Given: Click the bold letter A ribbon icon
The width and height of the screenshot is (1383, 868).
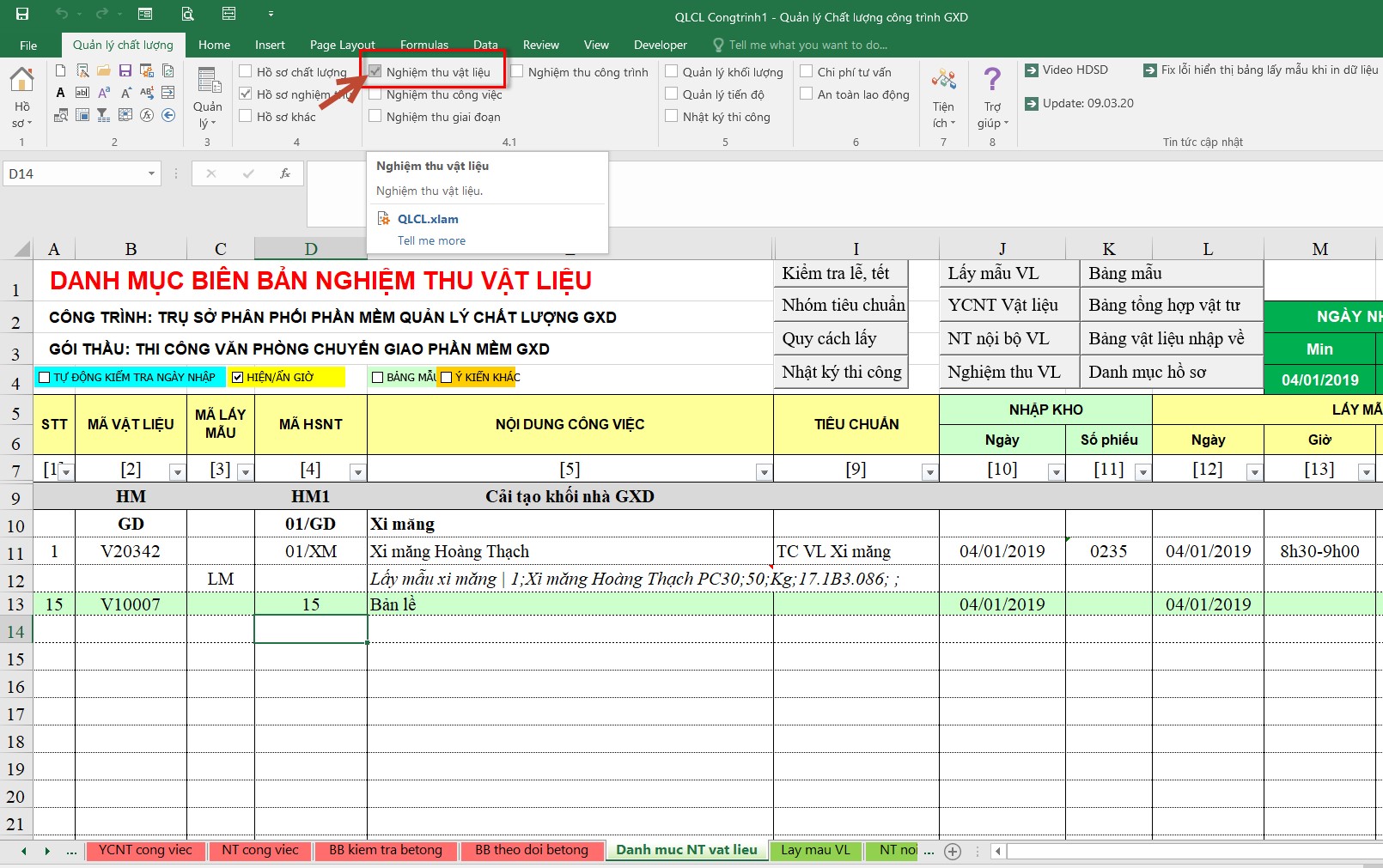Looking at the screenshot, I should point(61,93).
